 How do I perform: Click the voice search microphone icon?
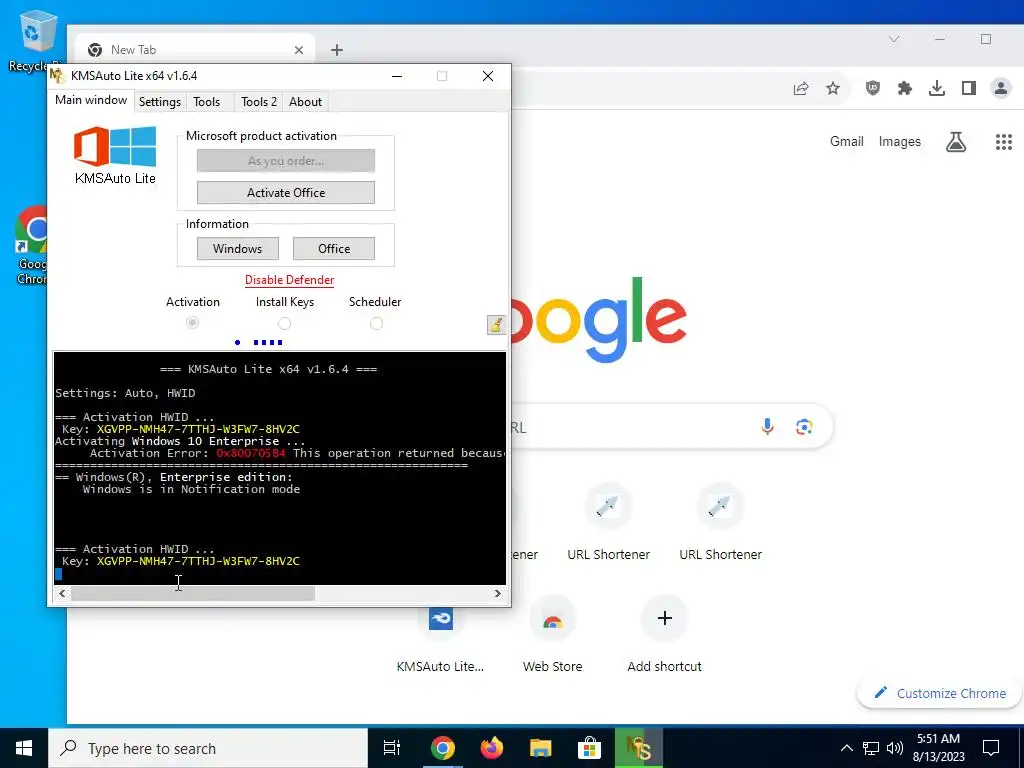pos(767,427)
